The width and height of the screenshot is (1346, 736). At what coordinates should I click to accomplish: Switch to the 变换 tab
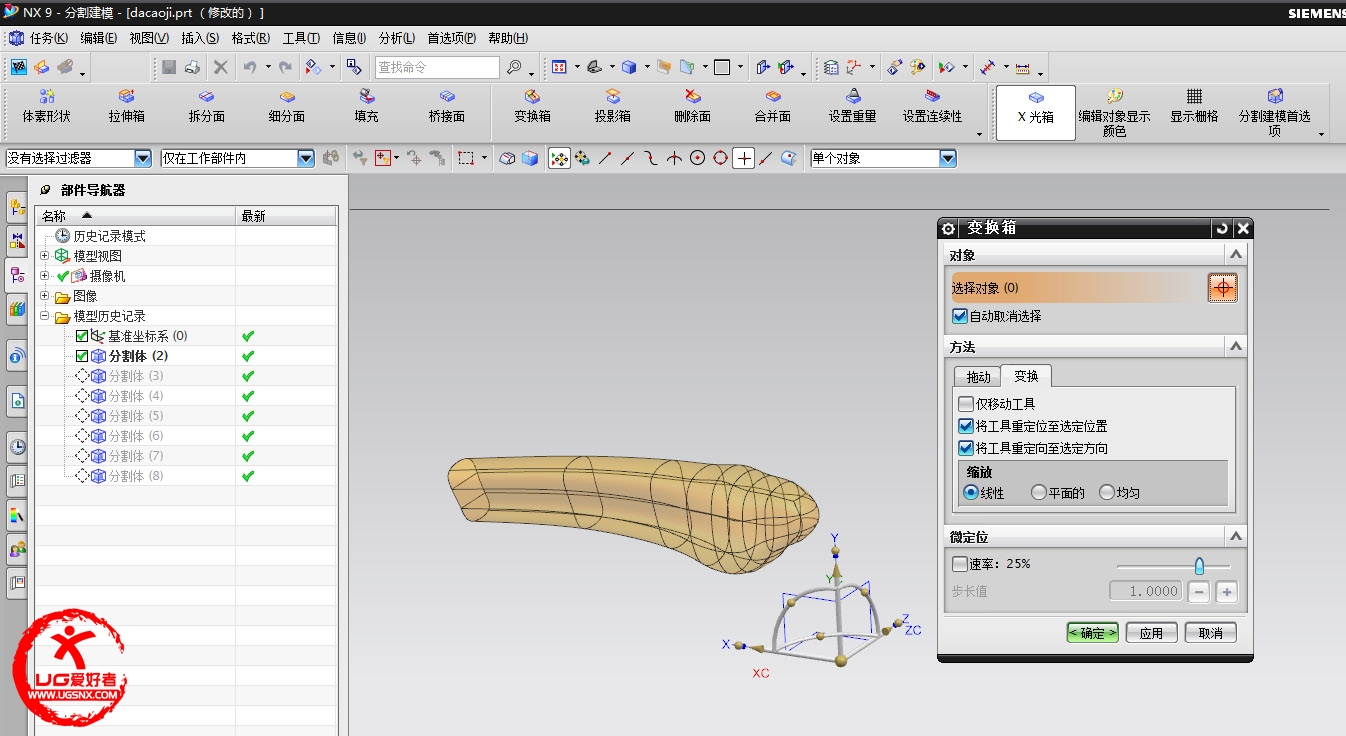(x=1026, y=376)
